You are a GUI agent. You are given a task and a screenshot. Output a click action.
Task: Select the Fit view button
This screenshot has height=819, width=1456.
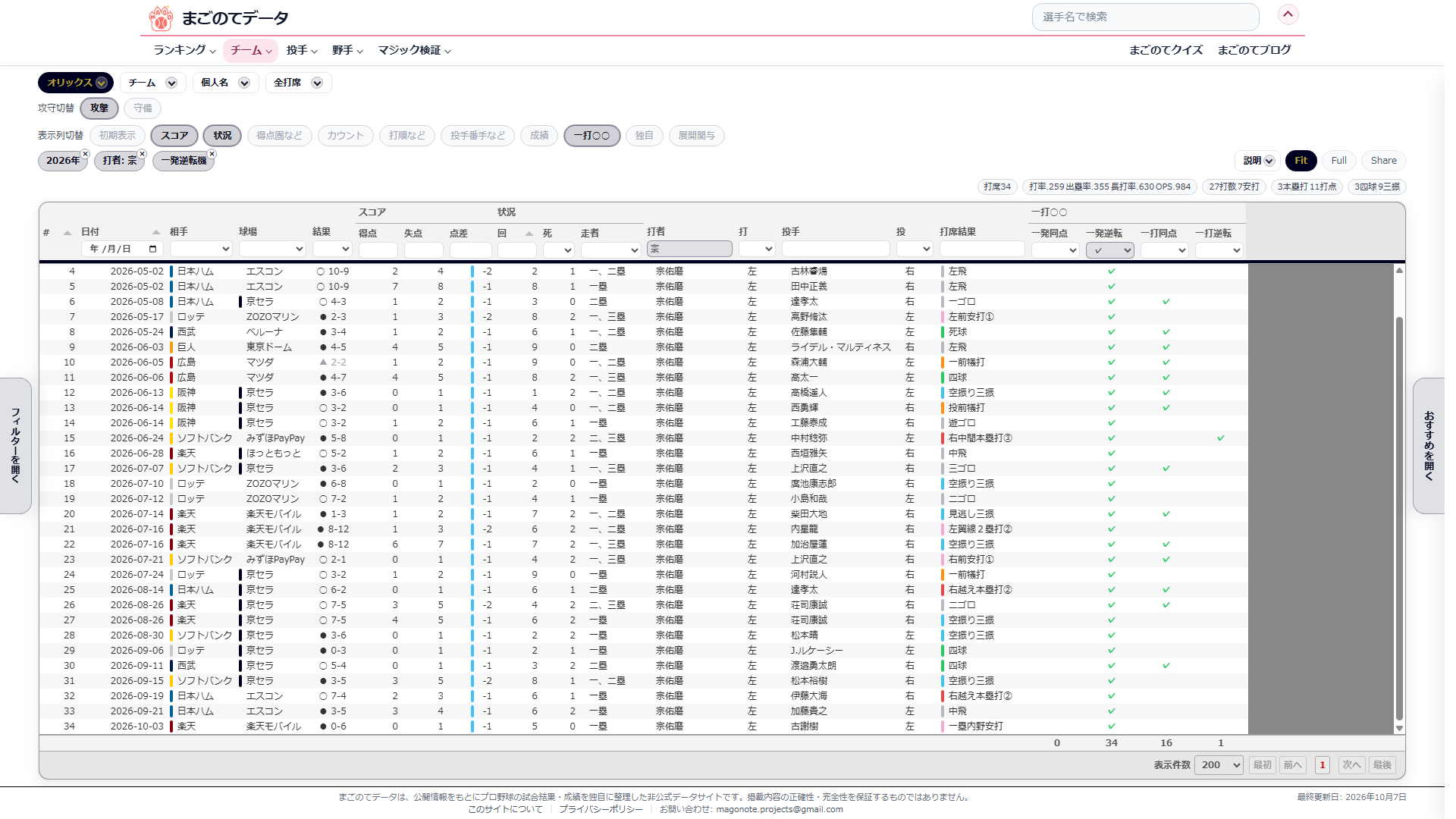(x=1301, y=161)
